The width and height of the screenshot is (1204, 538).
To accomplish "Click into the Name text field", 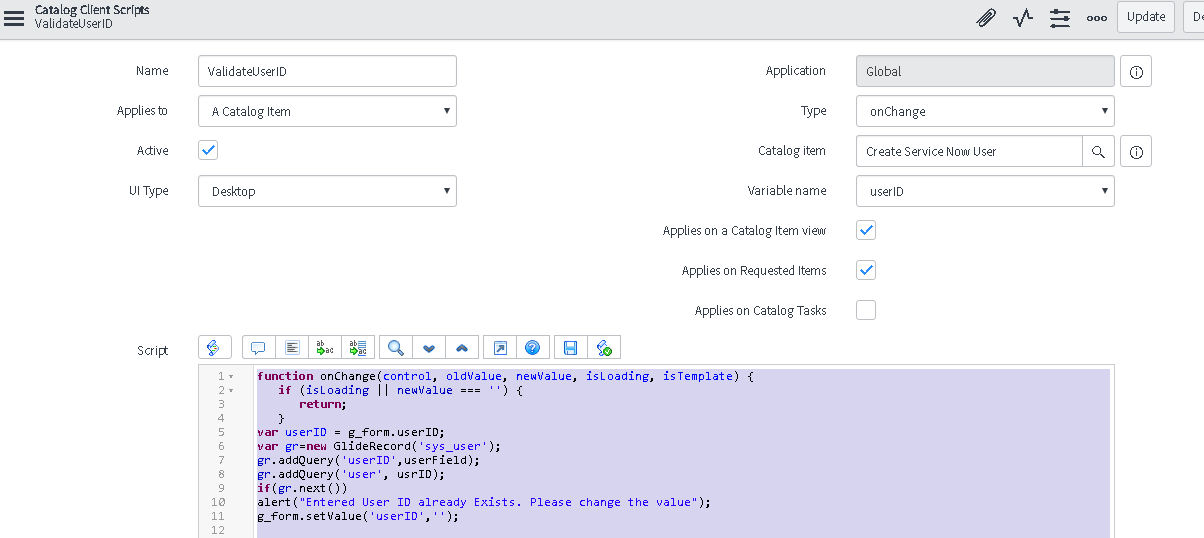I will [327, 71].
